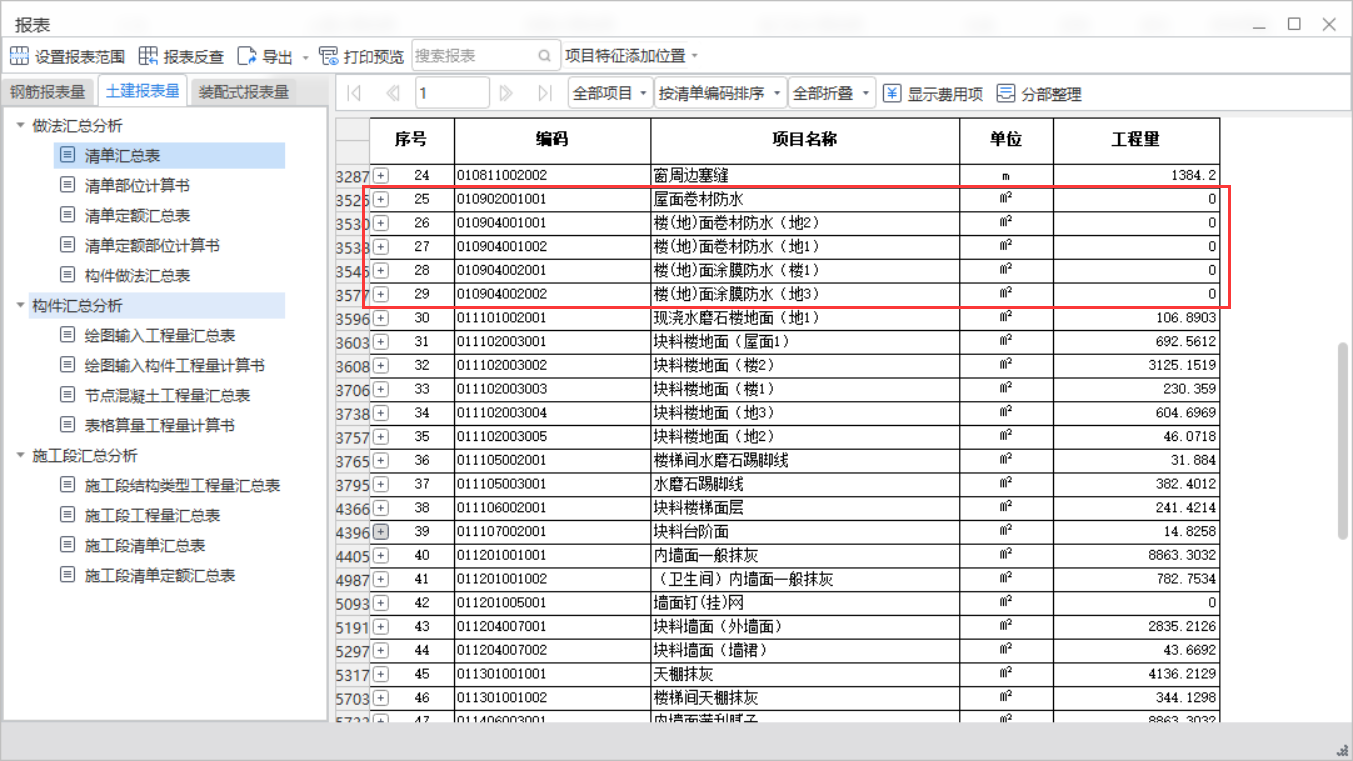Open the 全部折叠 dropdown
The height and width of the screenshot is (761, 1353).
tap(832, 94)
